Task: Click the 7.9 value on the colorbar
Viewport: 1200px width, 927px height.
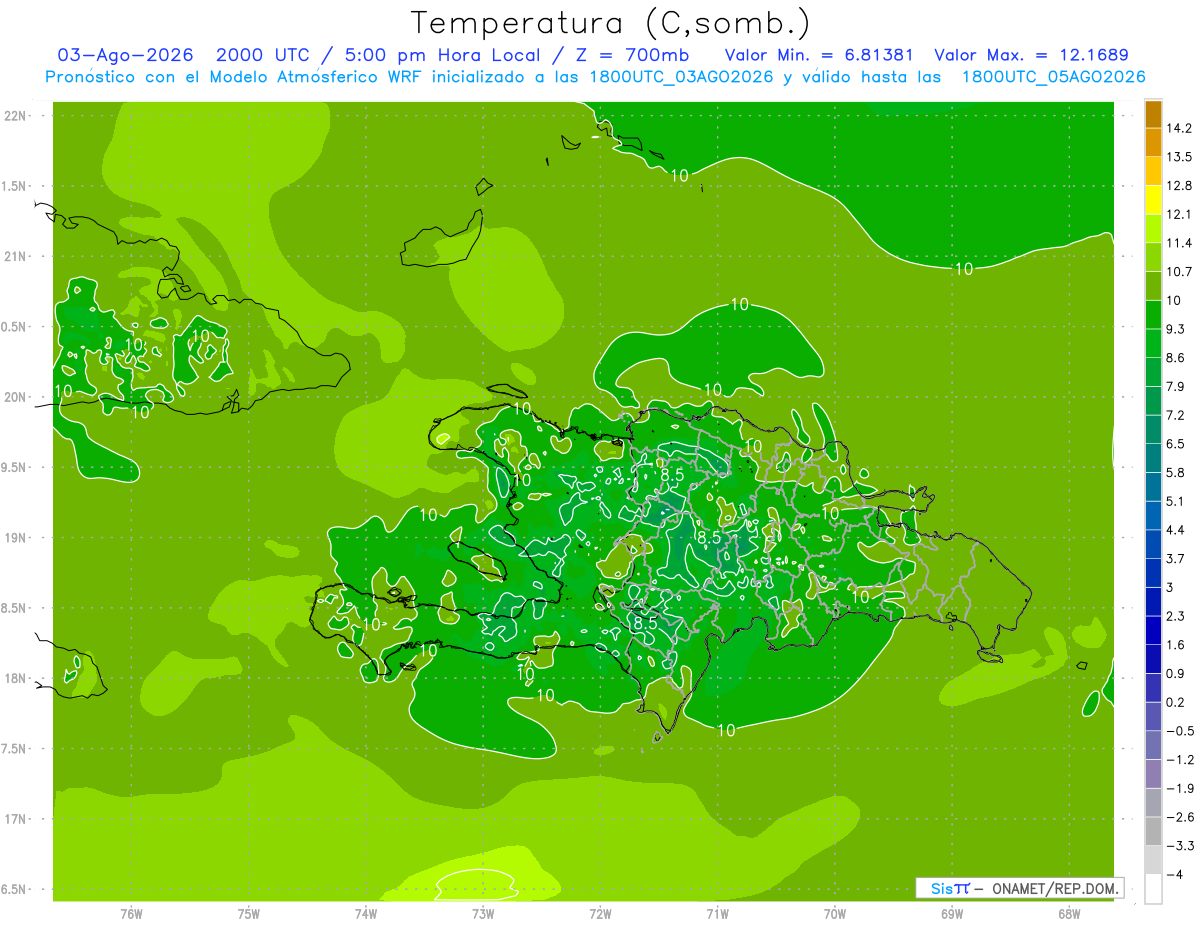Action: [1177, 386]
